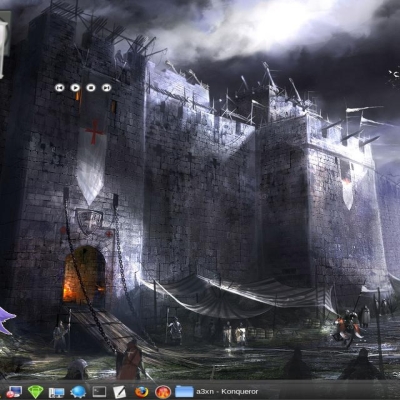Click the computer and monitor panel icon
The image size is (400, 400).
[56, 392]
